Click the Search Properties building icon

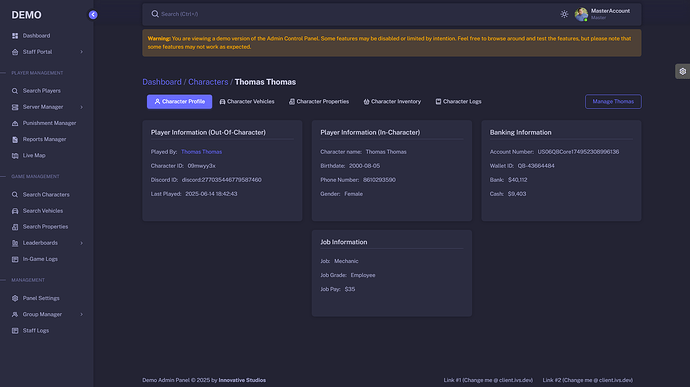(15, 227)
